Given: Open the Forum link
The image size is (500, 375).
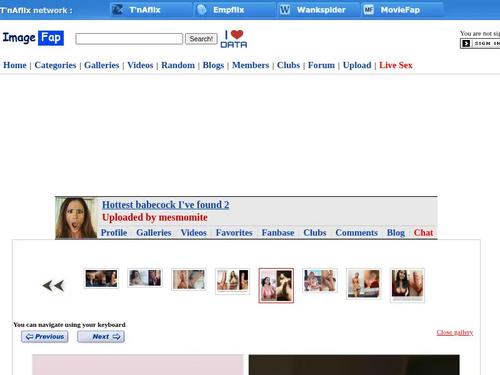Looking at the screenshot, I should [x=321, y=65].
